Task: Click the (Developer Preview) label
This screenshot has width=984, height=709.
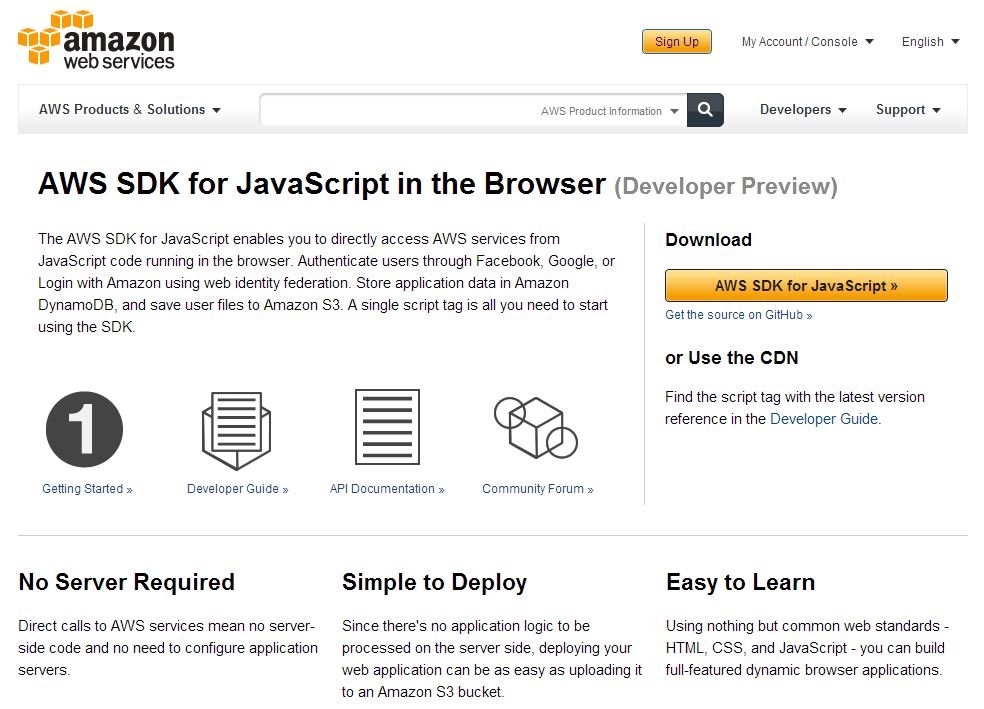Action: tap(726, 186)
